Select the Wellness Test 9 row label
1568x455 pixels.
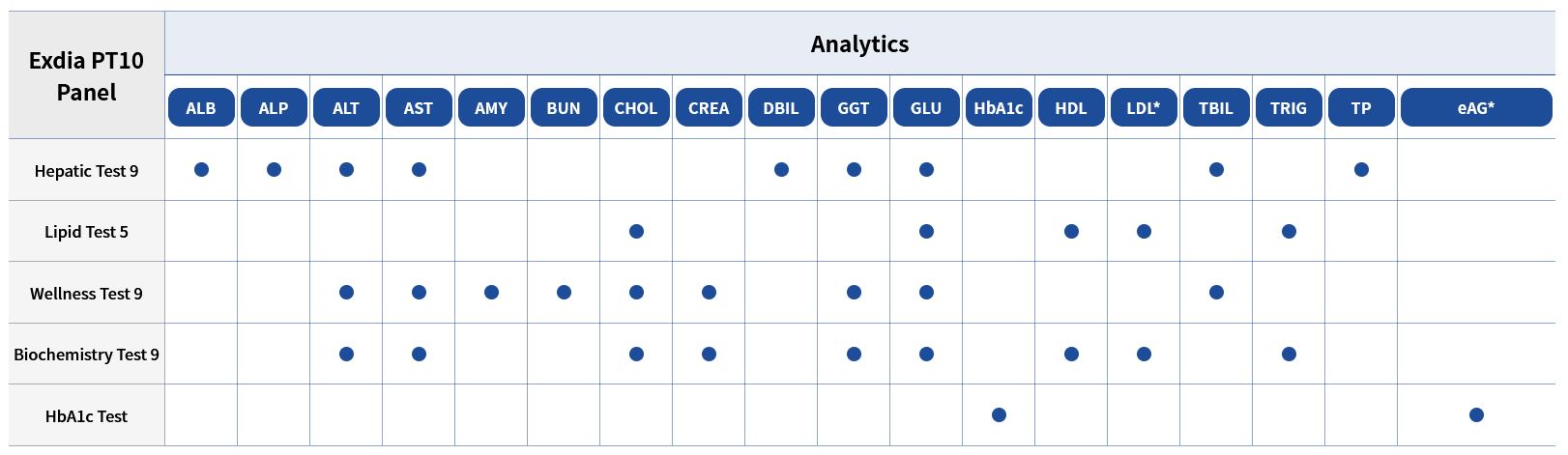(86, 294)
